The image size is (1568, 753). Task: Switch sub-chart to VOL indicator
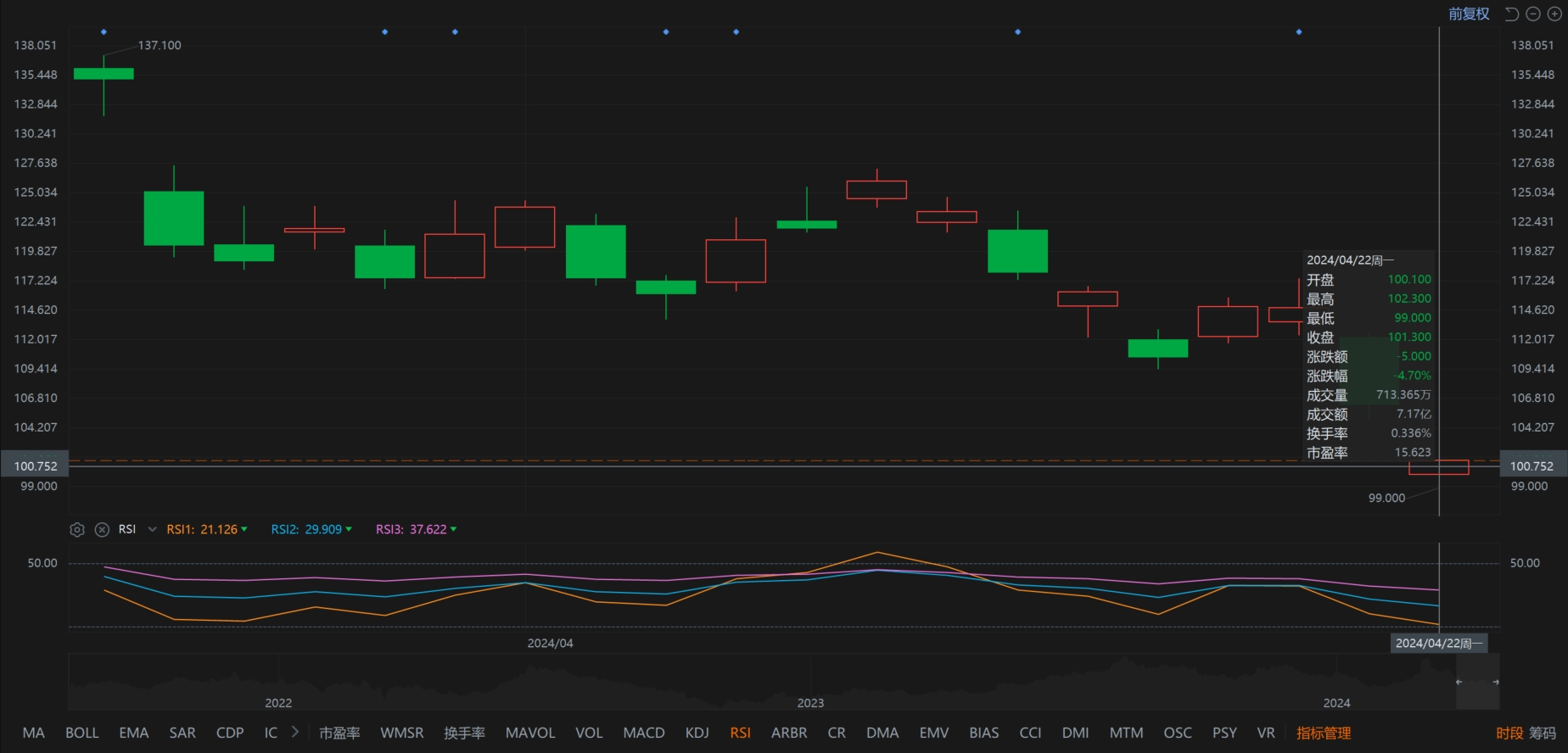tap(589, 733)
